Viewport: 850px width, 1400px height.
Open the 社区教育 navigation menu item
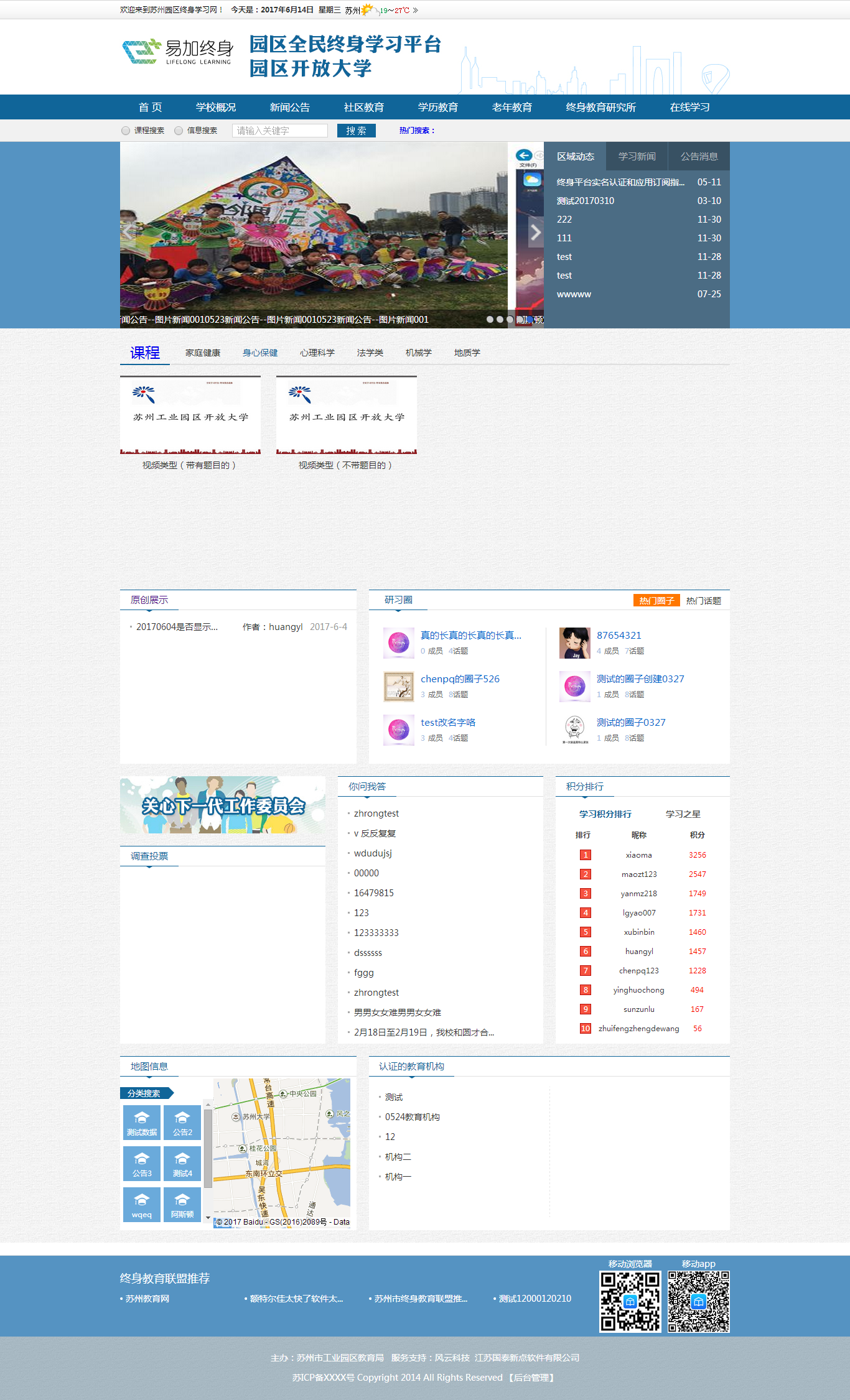[x=363, y=108]
